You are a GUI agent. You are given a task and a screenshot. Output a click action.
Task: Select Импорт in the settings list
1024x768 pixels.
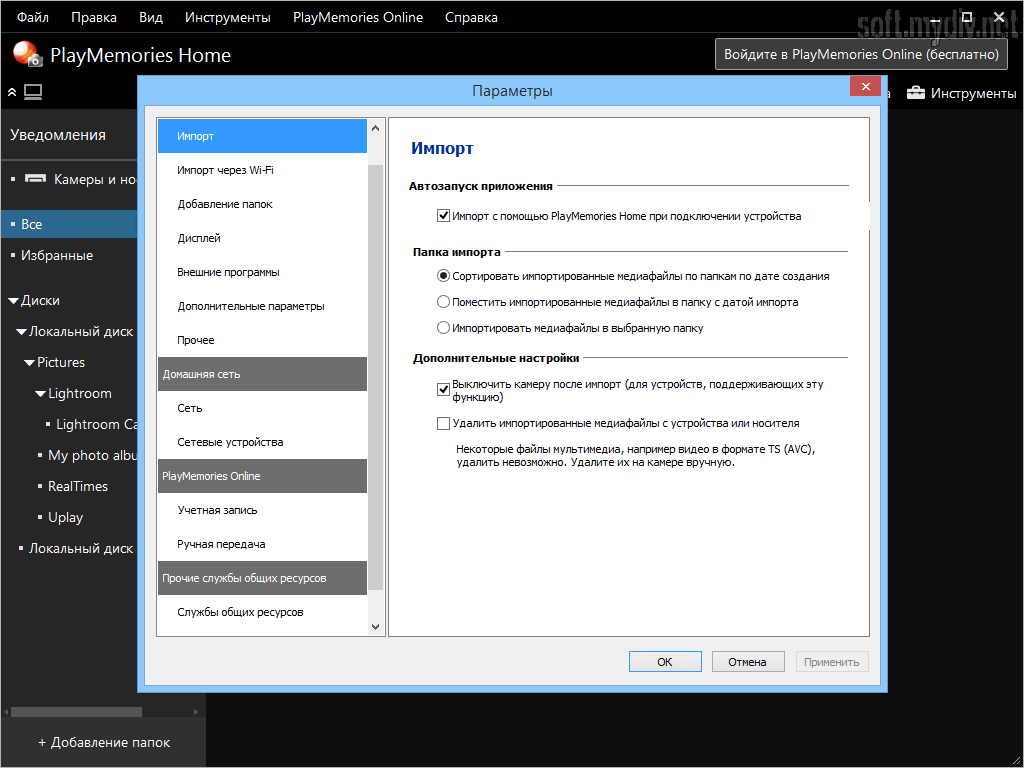tap(262, 136)
